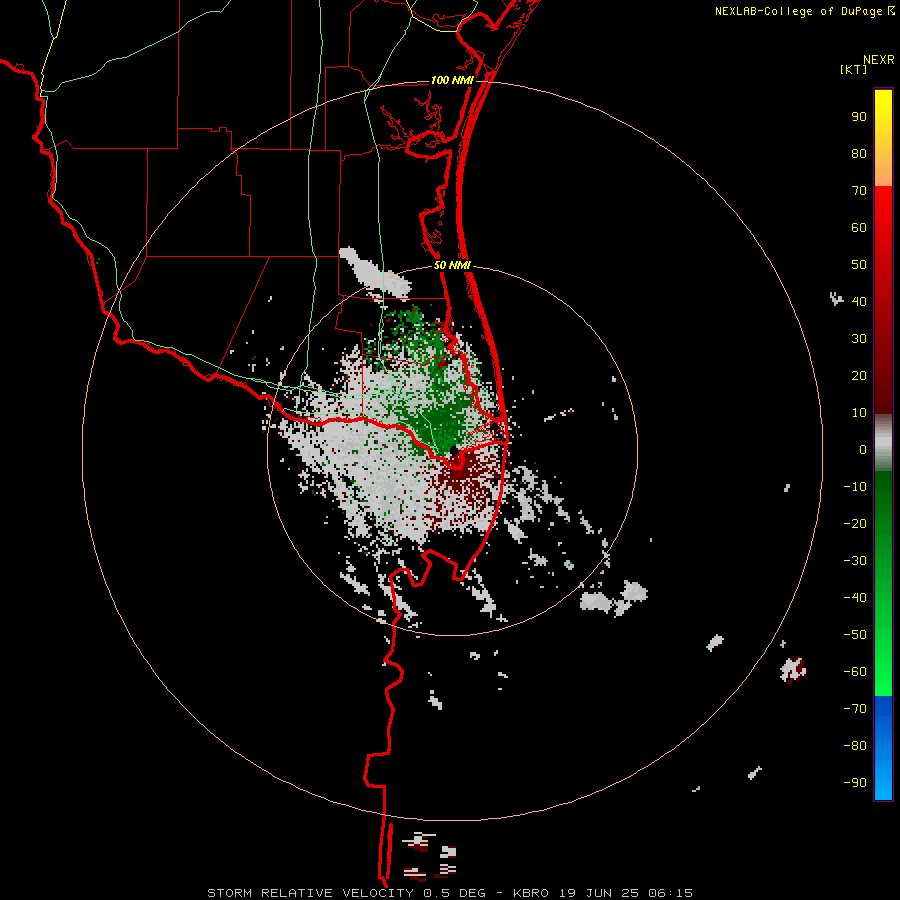Click the large gray echo beside the 50 NMI label
This screenshot has width=900, height=900.
coord(374,274)
